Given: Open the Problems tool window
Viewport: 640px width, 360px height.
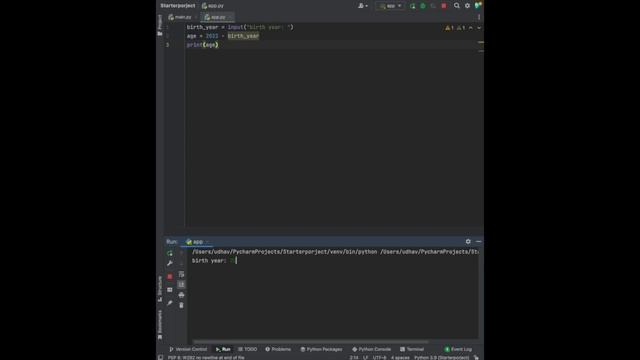Looking at the screenshot, I should click(278, 349).
